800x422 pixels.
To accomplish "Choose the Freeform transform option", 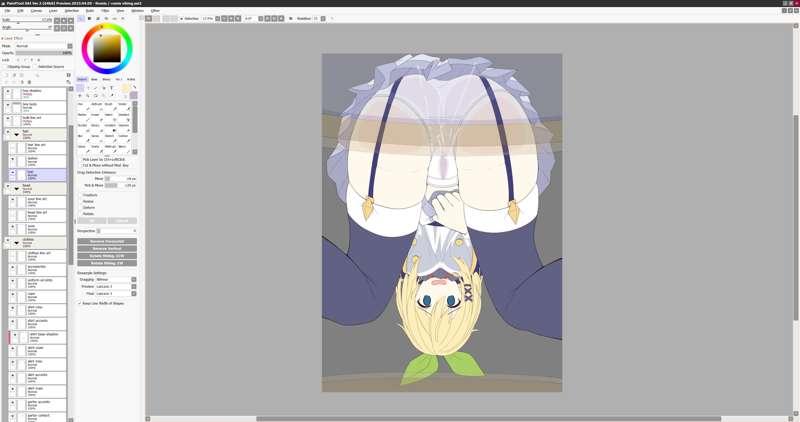I will [90, 195].
